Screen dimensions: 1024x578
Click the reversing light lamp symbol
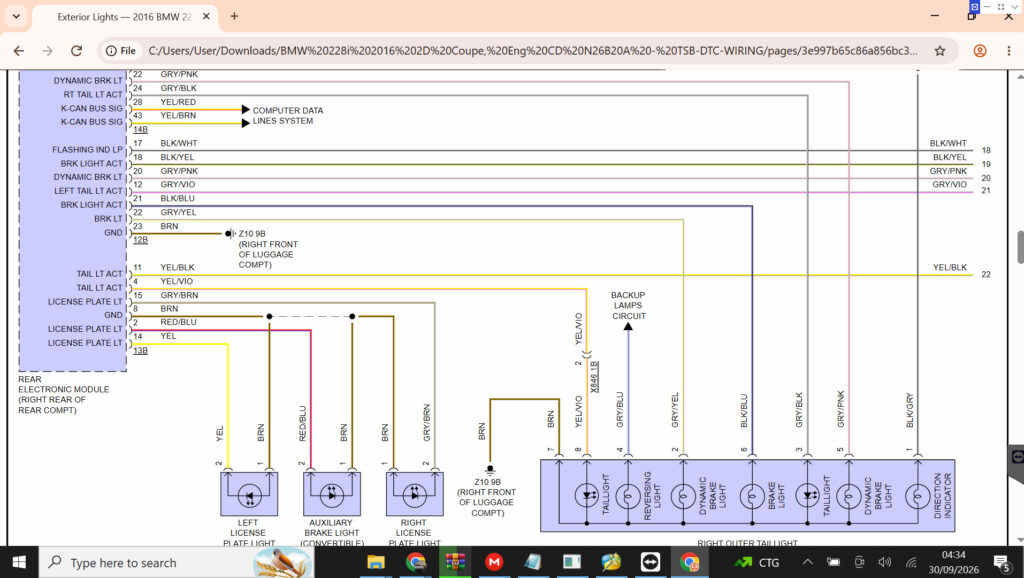pos(628,496)
